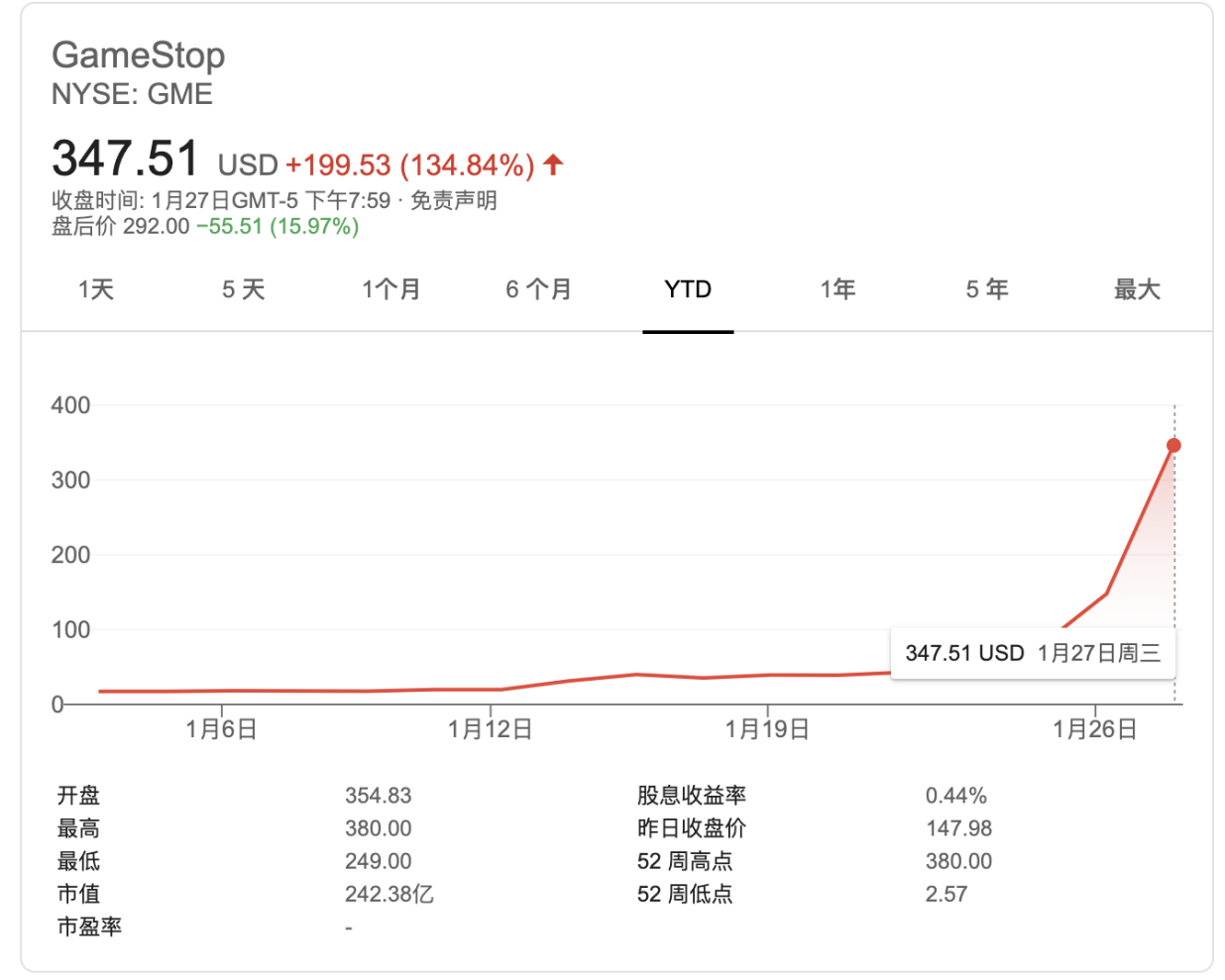Click the 最高 value 380.00
This screenshot has width=1225, height=980.
click(x=378, y=828)
